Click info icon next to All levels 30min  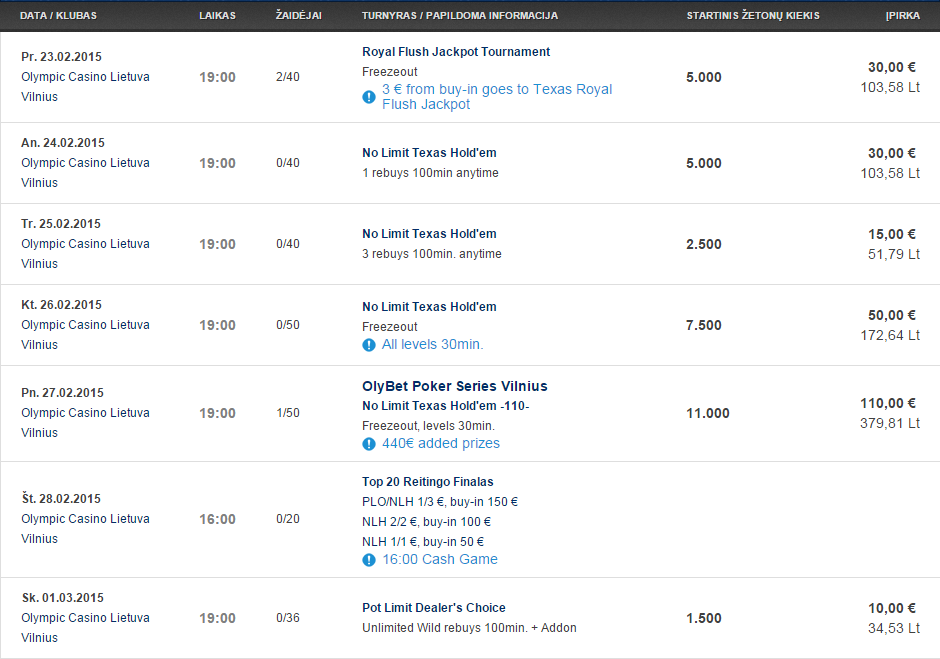(x=369, y=345)
